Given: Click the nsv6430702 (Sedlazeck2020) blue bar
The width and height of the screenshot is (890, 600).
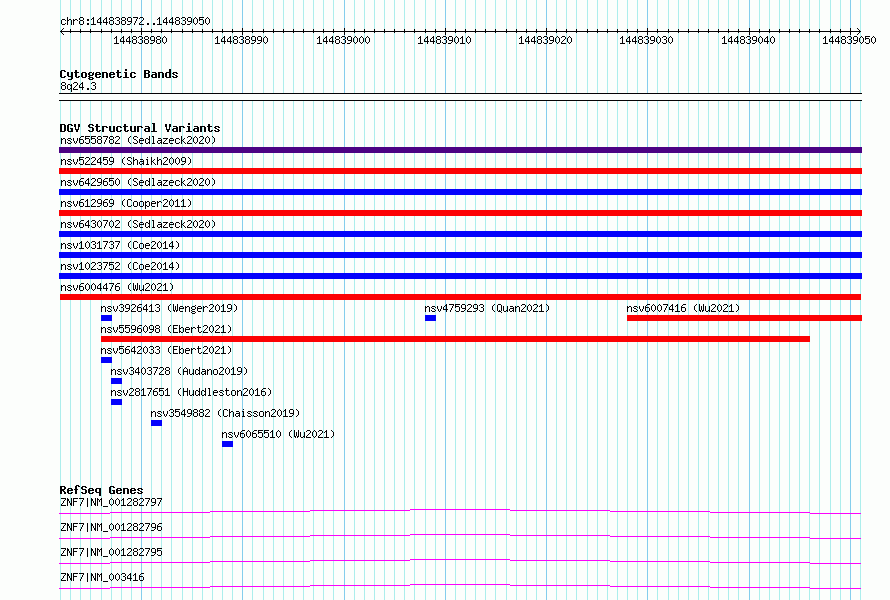Looking at the screenshot, I should pos(460,234).
